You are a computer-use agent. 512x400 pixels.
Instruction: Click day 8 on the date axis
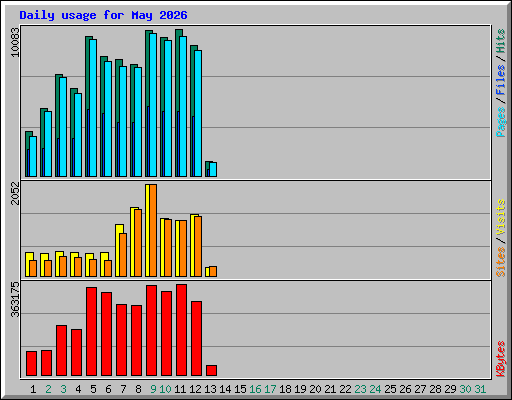[138, 389]
